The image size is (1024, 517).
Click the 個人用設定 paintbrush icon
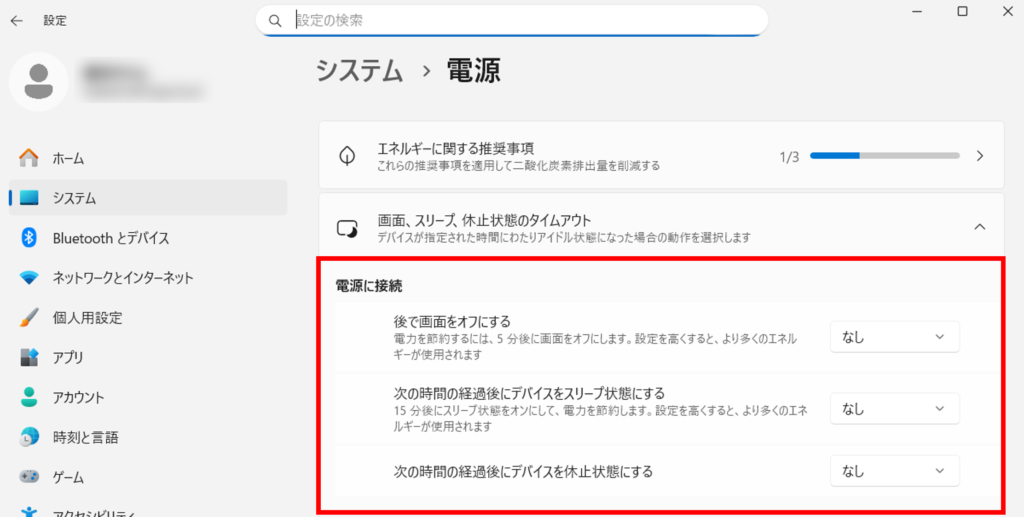29,318
